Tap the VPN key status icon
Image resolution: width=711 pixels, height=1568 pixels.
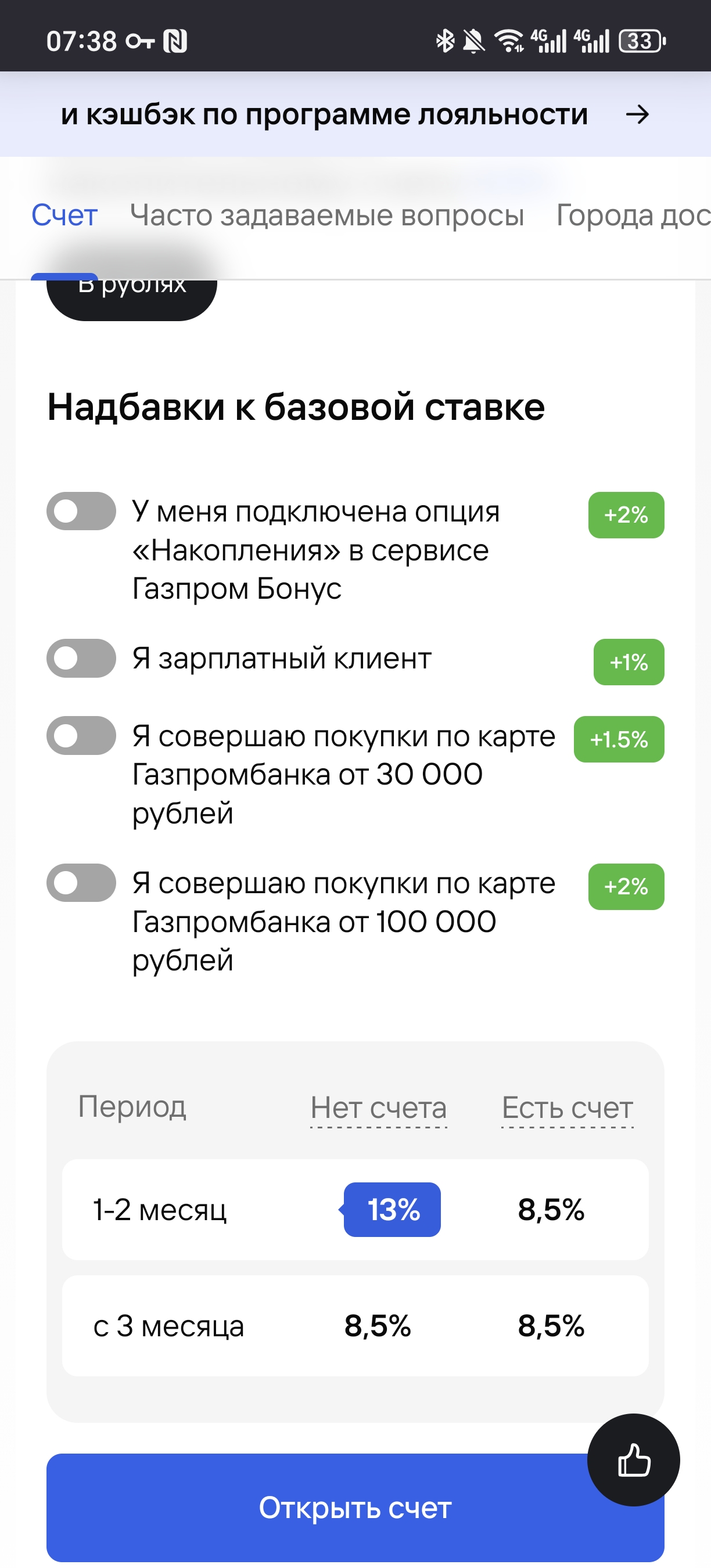point(139,41)
